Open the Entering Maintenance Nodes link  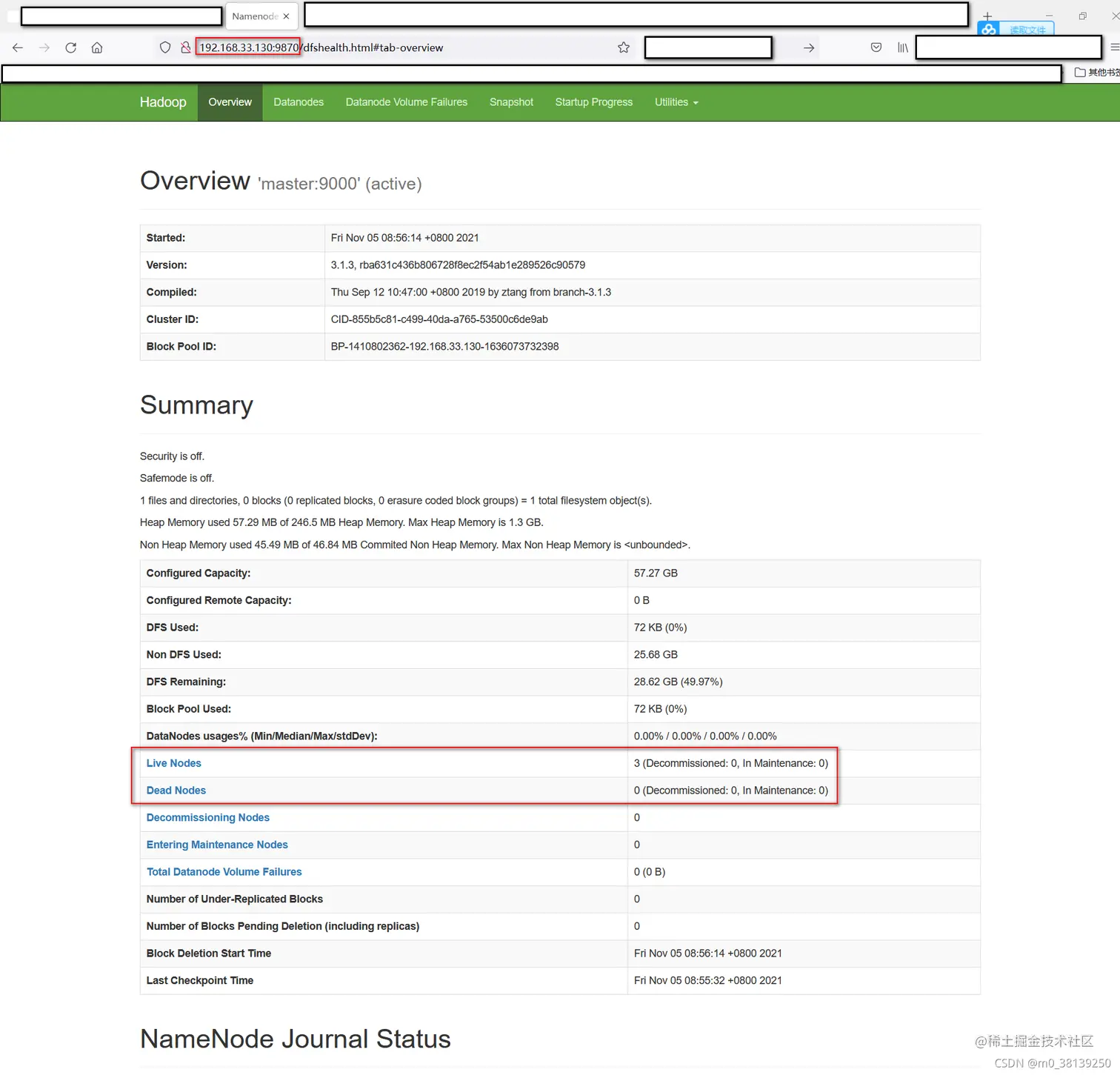(217, 845)
